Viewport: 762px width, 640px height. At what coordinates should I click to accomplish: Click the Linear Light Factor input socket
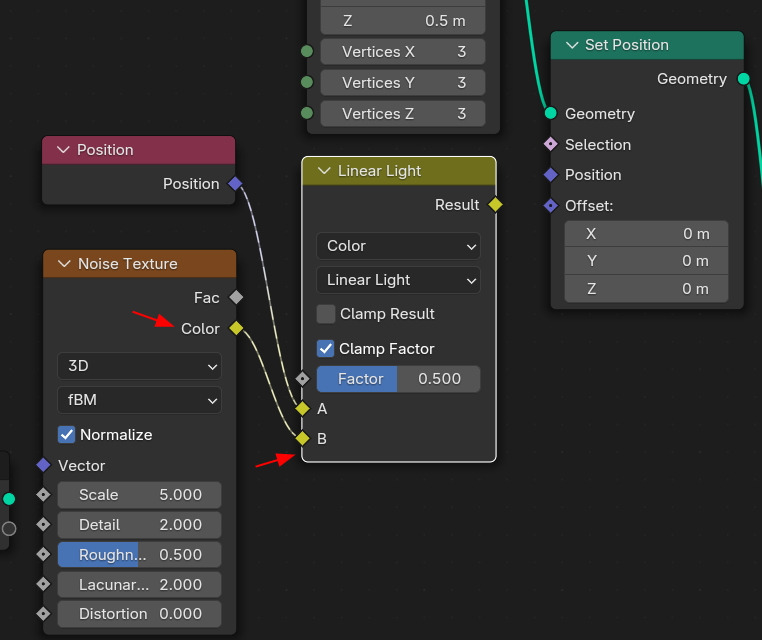pos(302,379)
